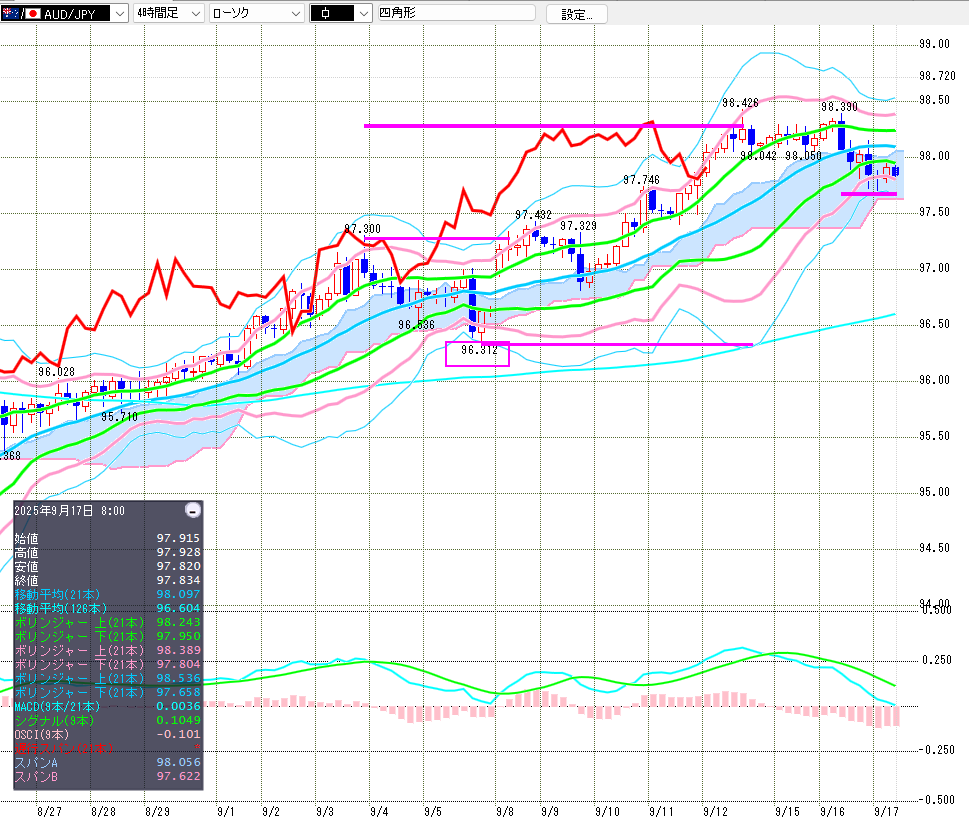969x822 pixels.
Task: Collapse the price info panel with minus icon
Action: click(193, 510)
